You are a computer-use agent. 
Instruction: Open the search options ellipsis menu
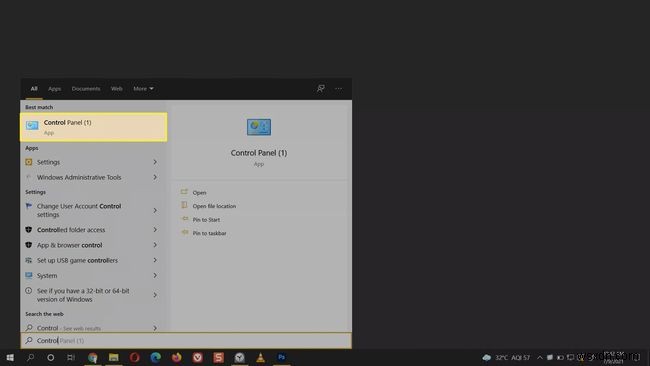click(339, 89)
